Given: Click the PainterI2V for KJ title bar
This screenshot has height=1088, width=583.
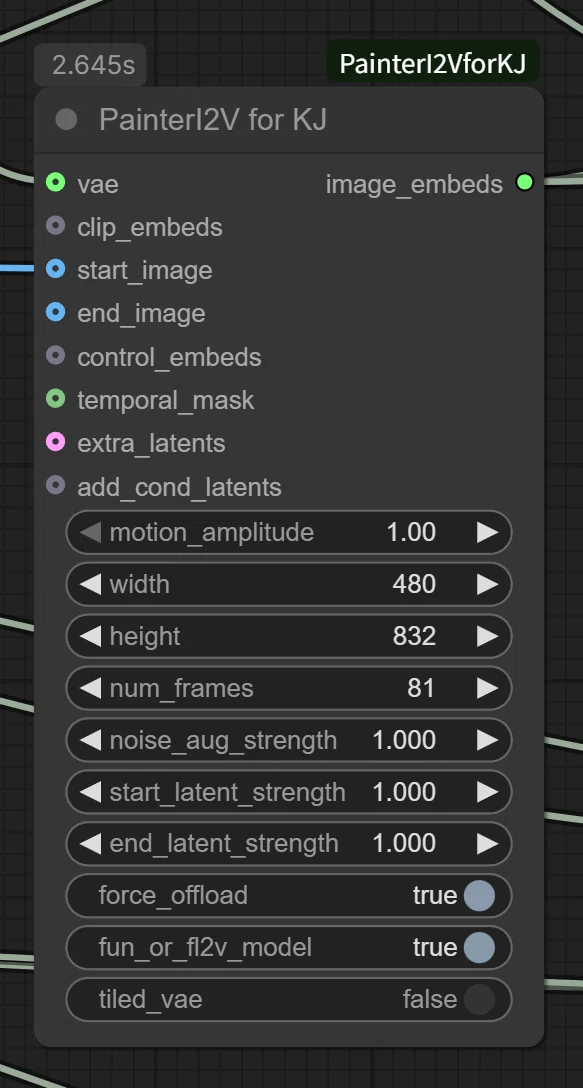Looking at the screenshot, I should click(x=289, y=120).
